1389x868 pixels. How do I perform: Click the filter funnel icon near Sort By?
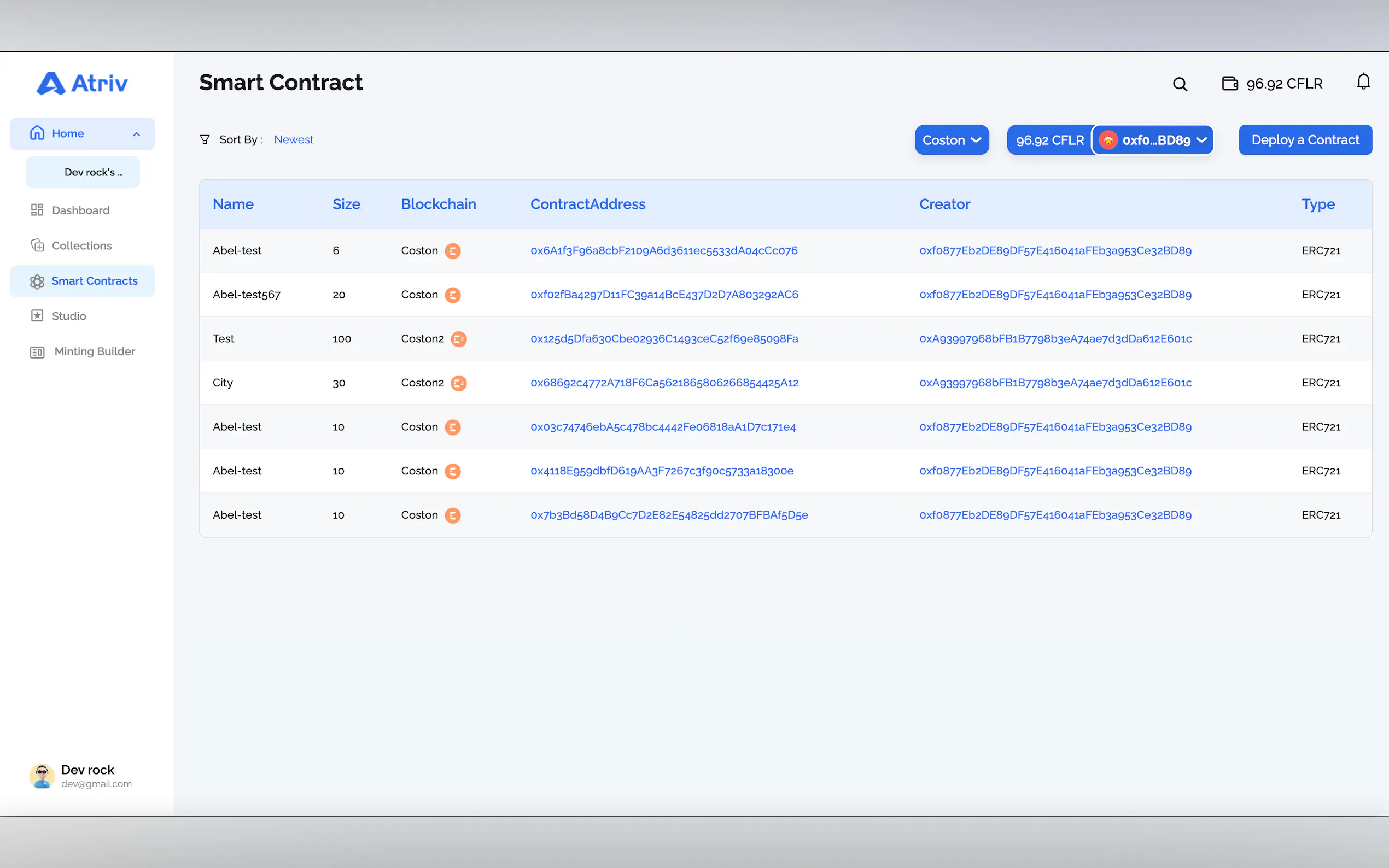pos(205,139)
